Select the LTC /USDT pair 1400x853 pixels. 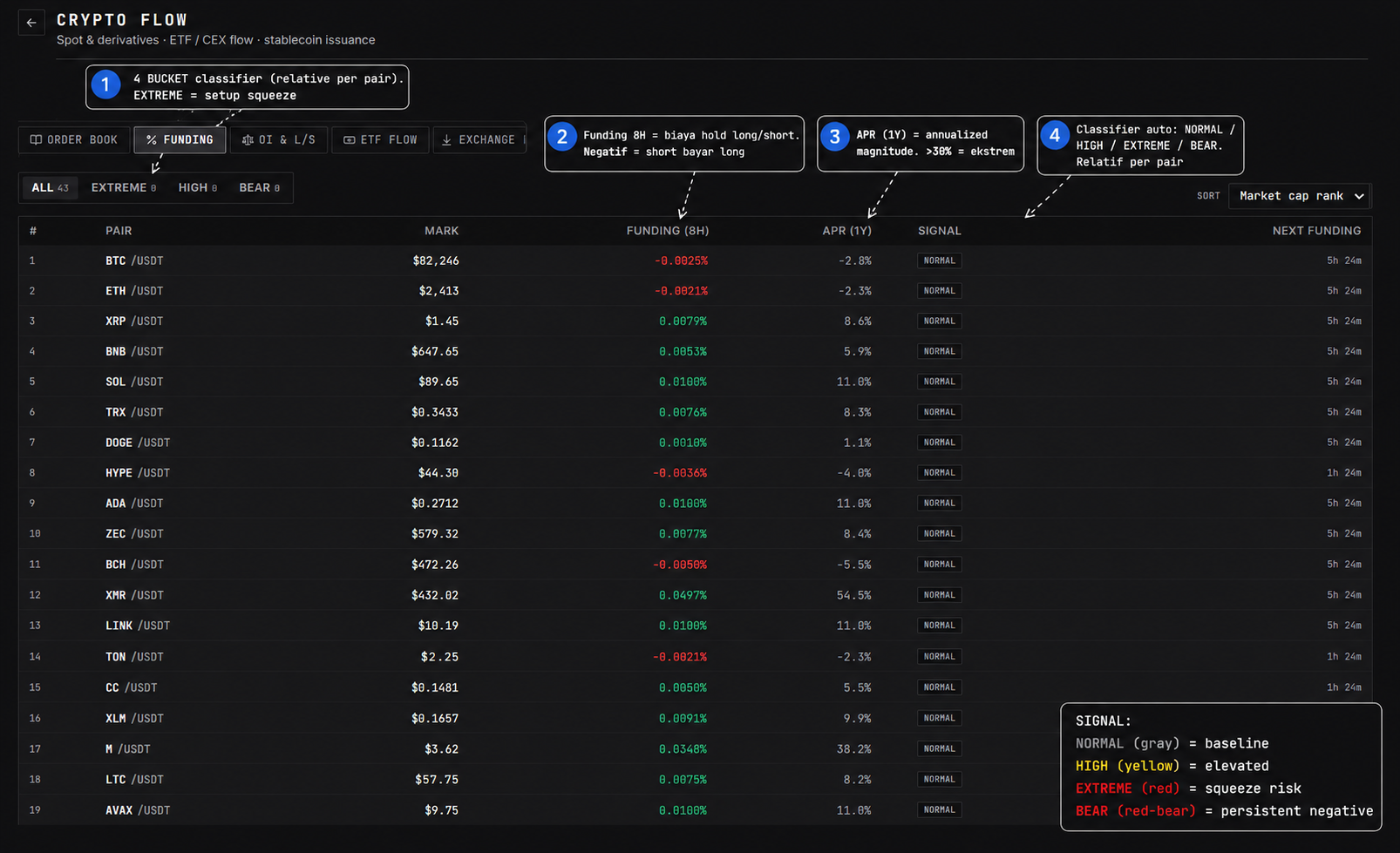pos(134,780)
